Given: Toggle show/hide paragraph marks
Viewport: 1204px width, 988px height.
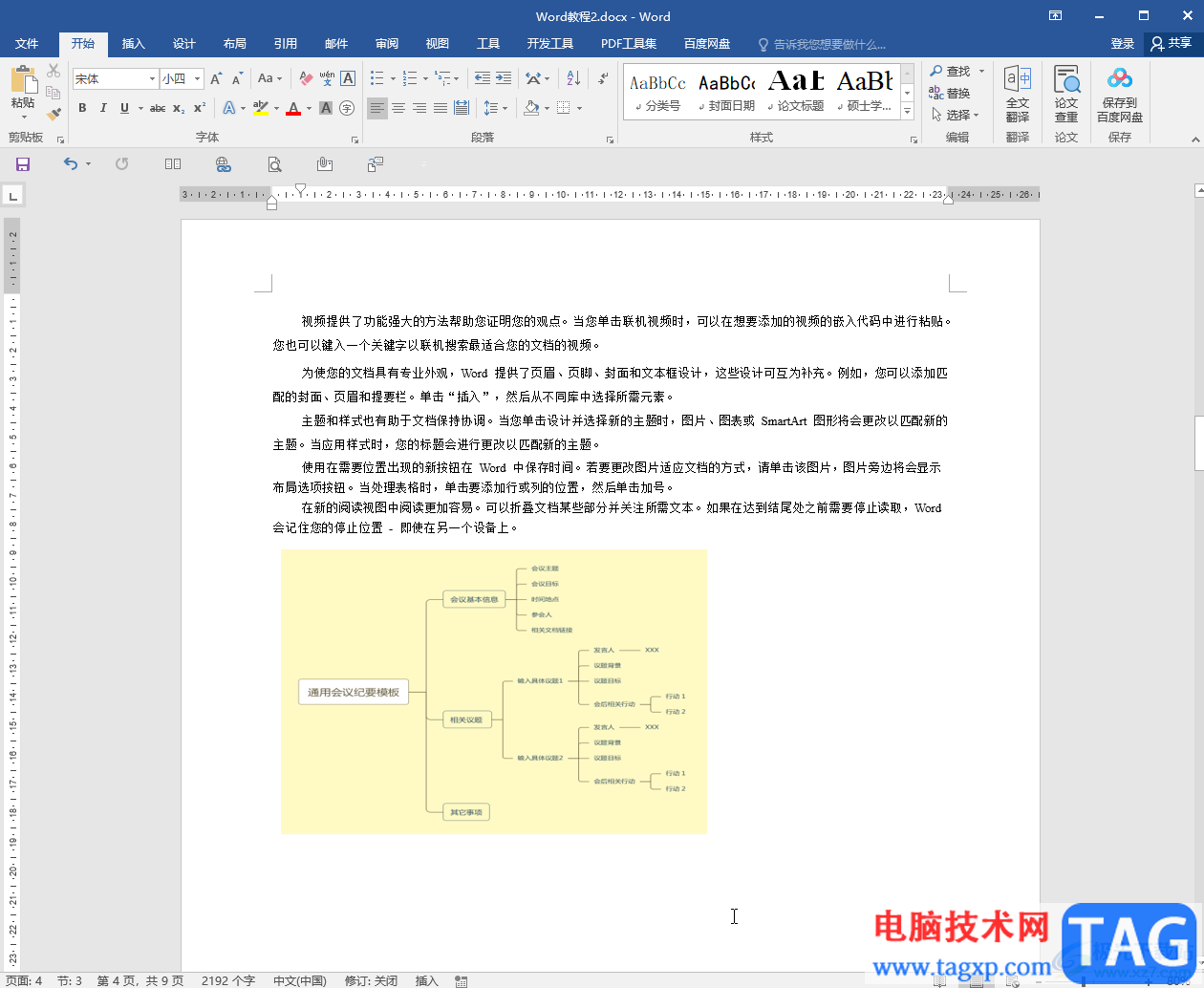Looking at the screenshot, I should (x=603, y=78).
